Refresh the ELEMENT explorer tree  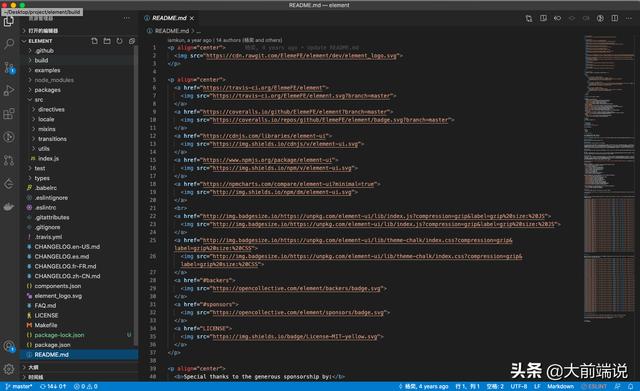tap(119, 41)
